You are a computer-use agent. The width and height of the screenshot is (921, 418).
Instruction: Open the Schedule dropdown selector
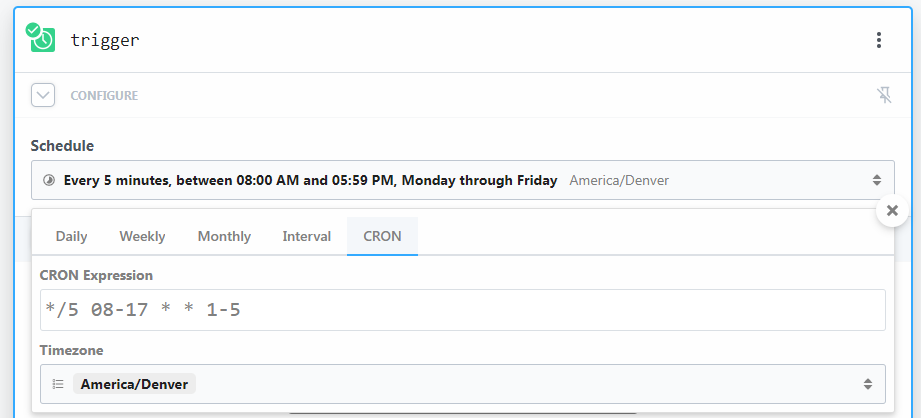point(463,180)
